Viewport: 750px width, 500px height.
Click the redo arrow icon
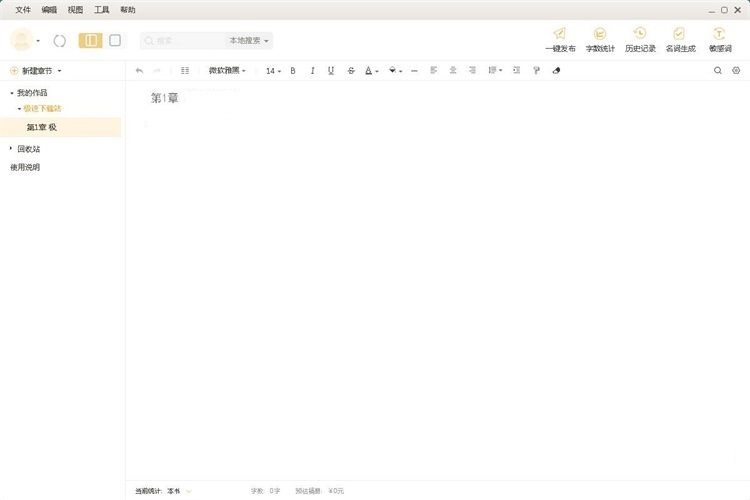pos(156,71)
